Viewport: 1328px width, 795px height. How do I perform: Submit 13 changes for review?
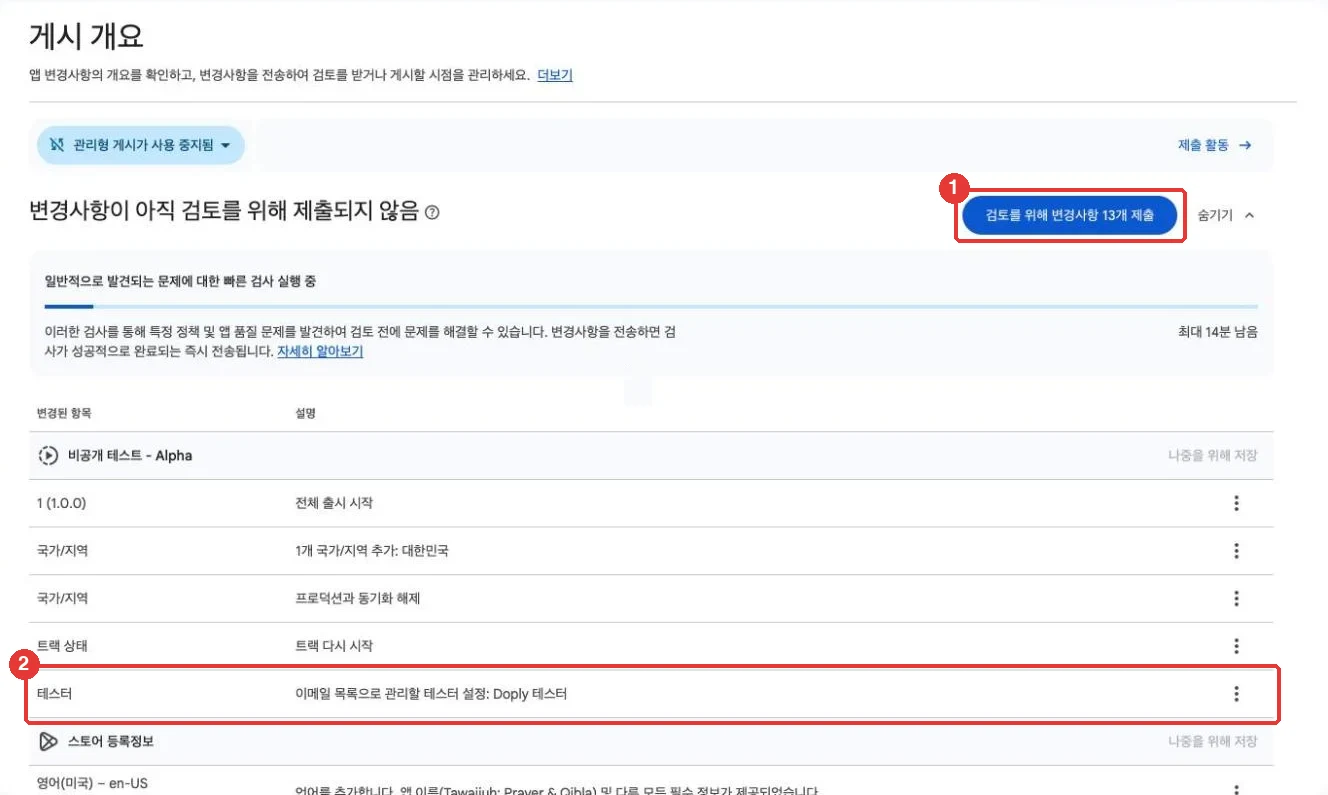click(1069, 215)
